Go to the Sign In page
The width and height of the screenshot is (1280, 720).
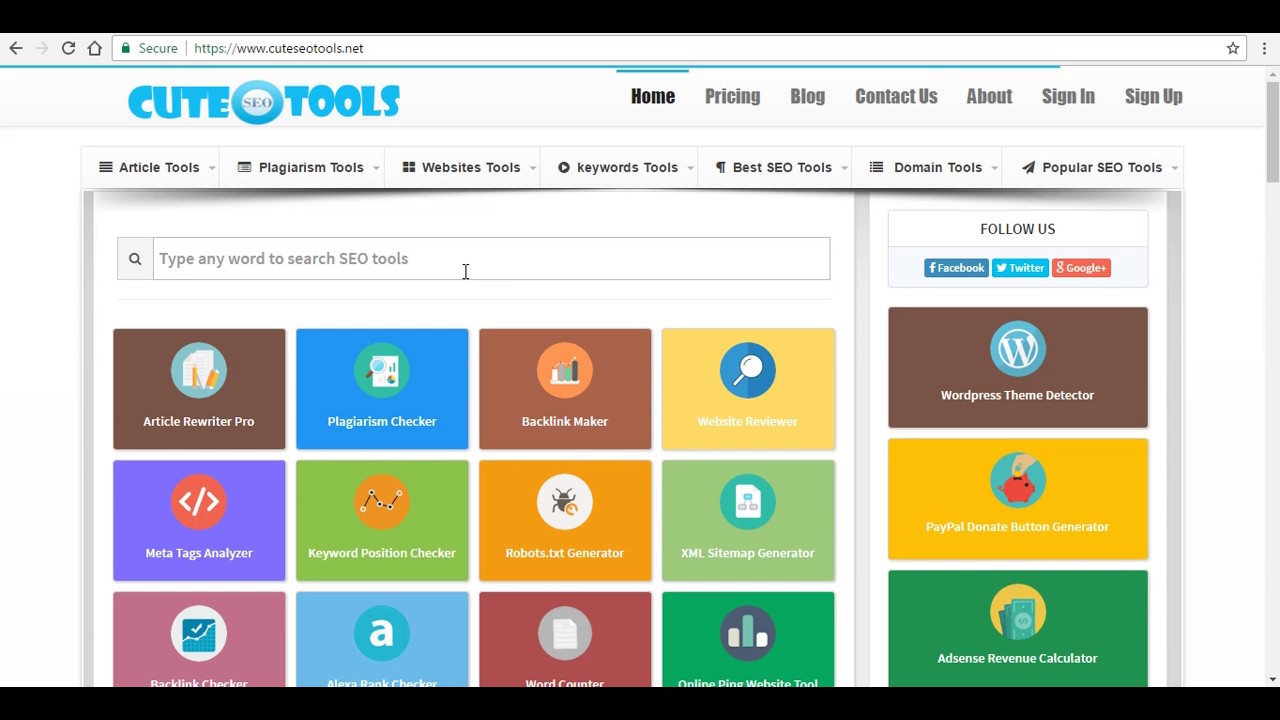point(1068,97)
